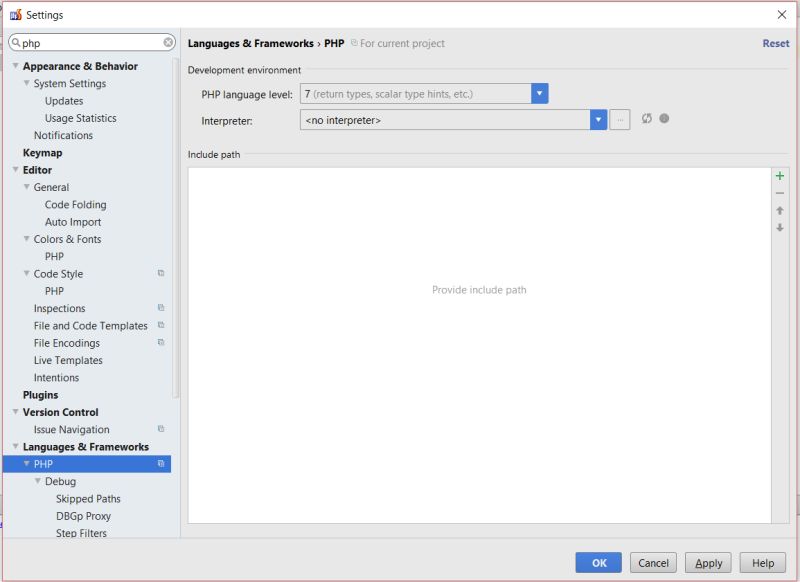Reload interpreter list with refresh icon
Image resolution: width=800 pixels, height=582 pixels.
648,118
